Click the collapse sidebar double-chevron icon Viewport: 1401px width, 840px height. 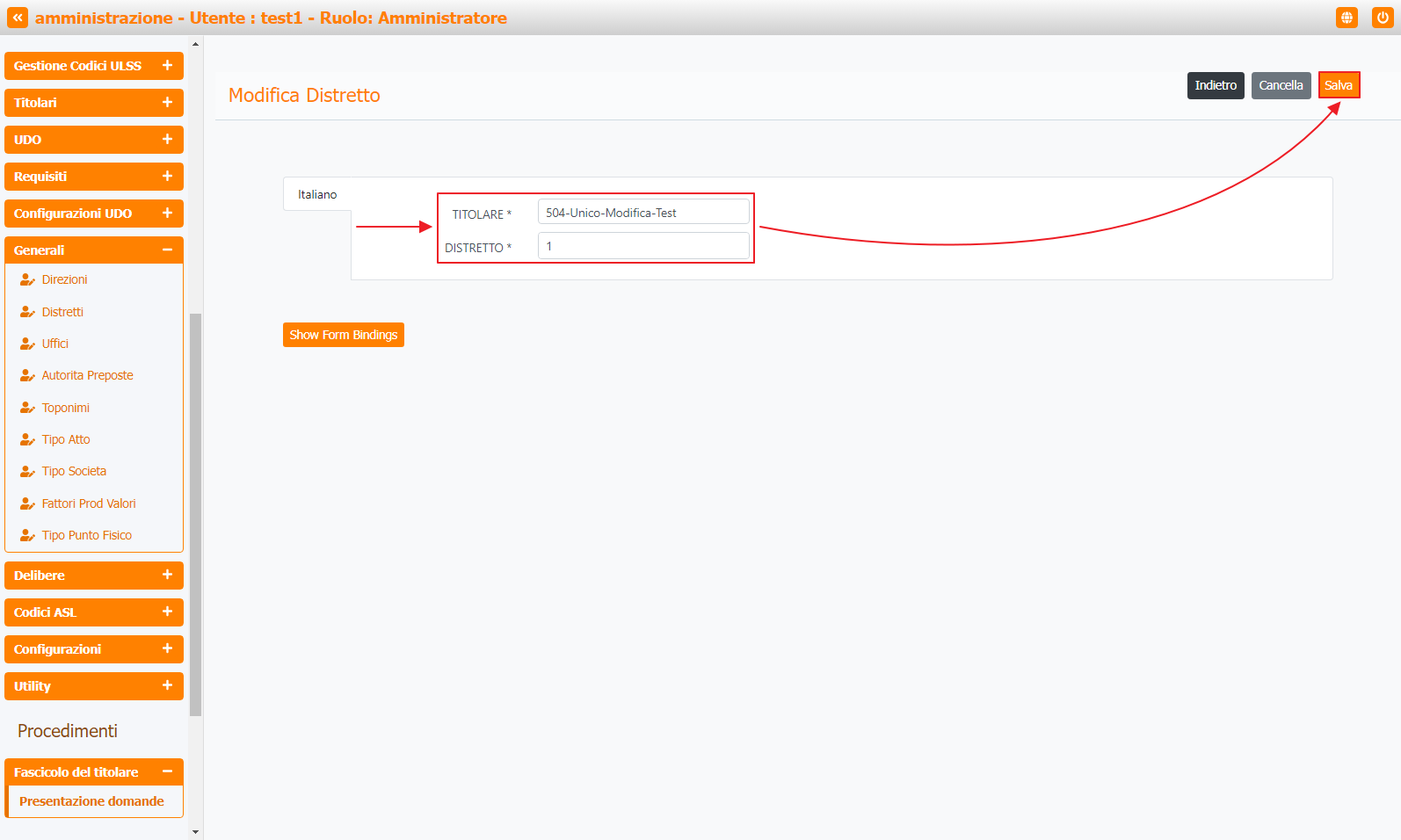[18, 18]
